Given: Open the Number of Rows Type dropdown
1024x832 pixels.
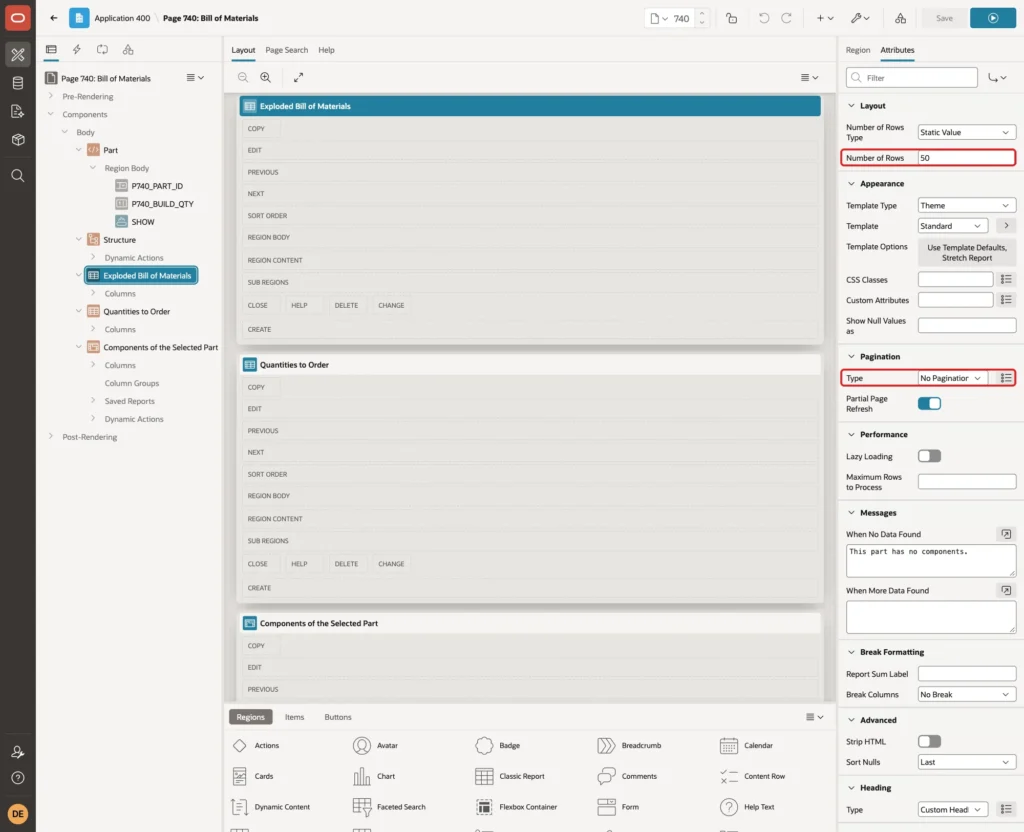Looking at the screenshot, I should (x=967, y=133).
